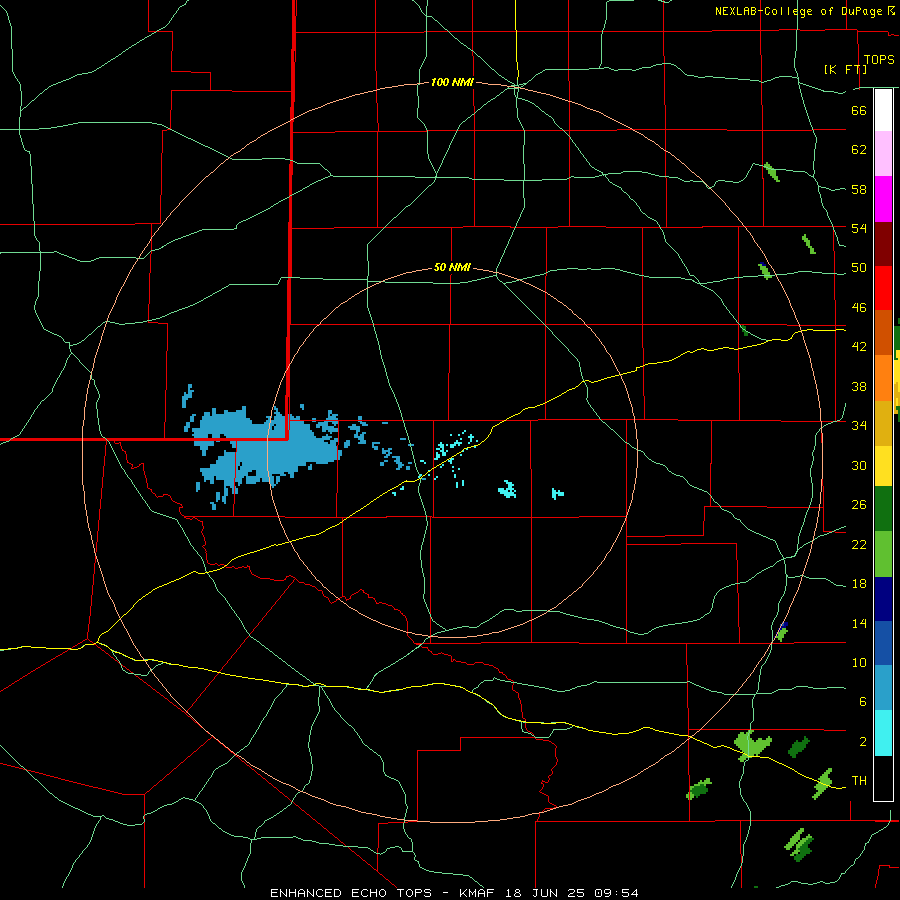This screenshot has height=900, width=900.
Task: Select the dark red legend color block
Action: click(883, 243)
